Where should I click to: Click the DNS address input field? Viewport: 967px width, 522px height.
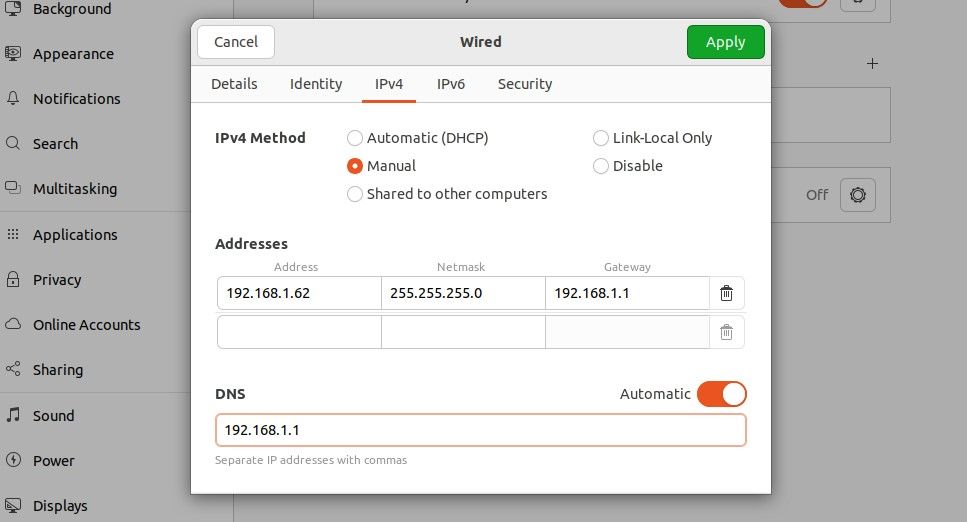(480, 430)
